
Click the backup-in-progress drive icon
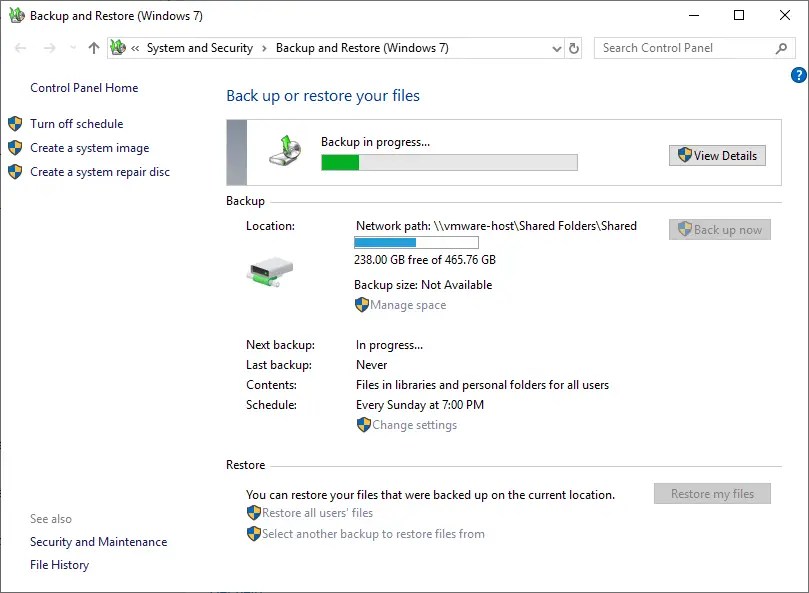pos(286,150)
